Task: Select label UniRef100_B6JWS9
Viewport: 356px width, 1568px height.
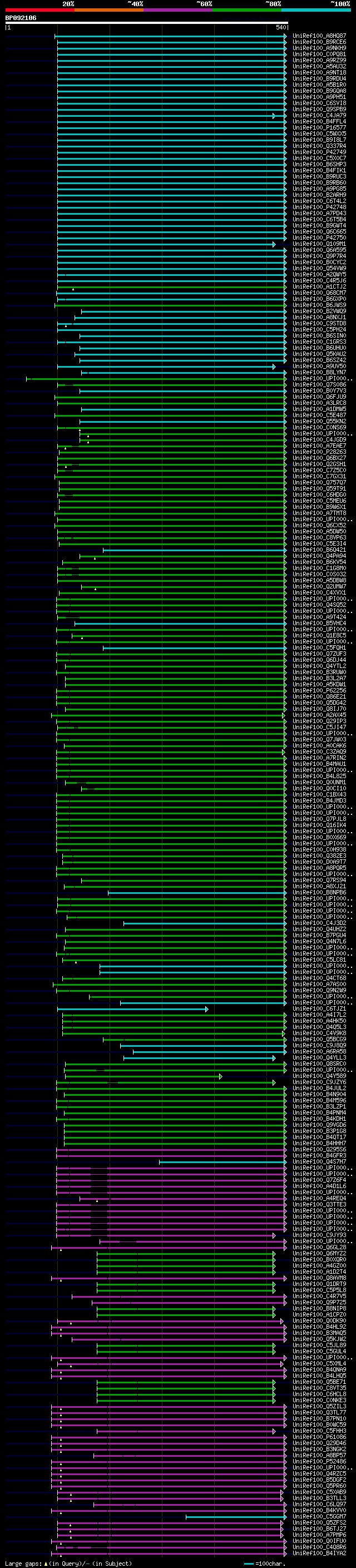Action: (319, 305)
